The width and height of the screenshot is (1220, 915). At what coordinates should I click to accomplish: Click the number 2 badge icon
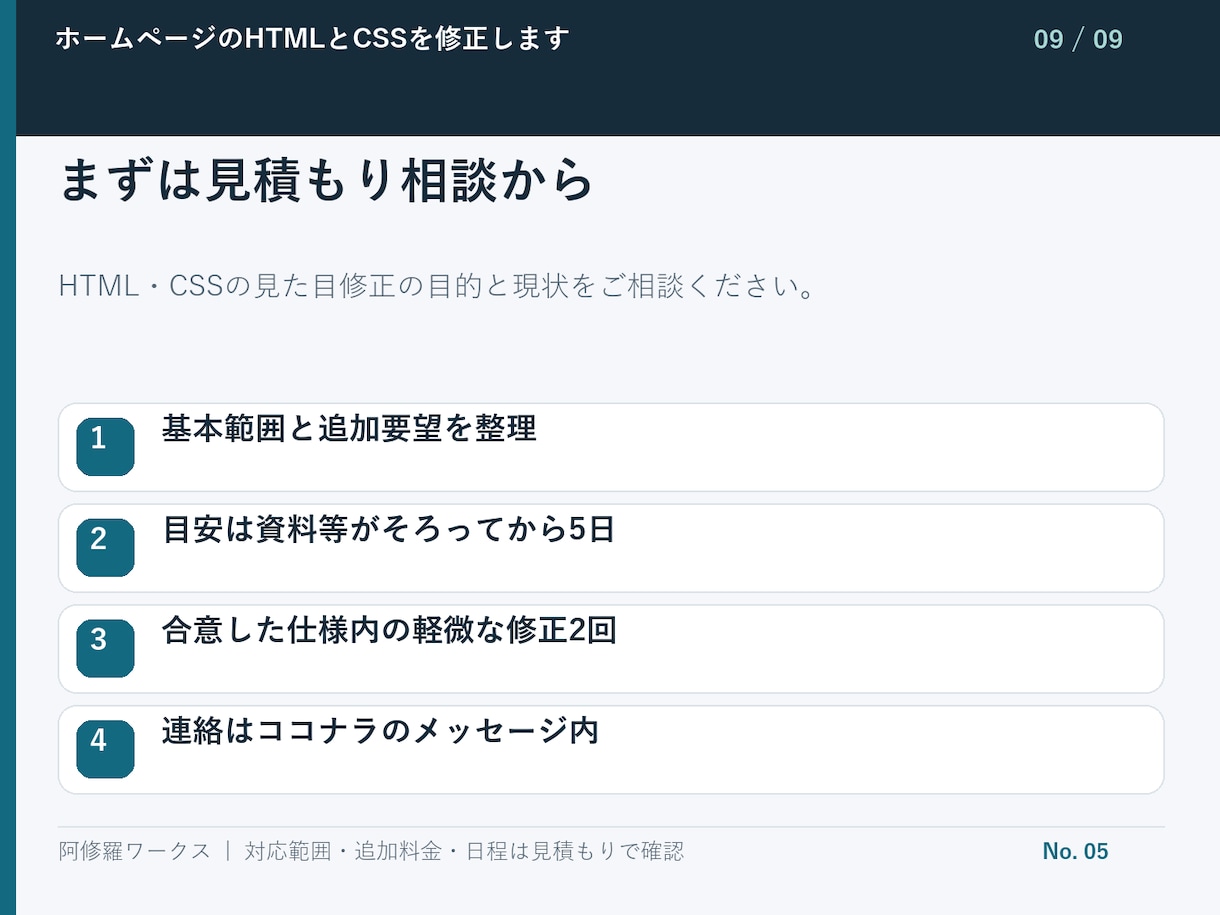click(x=105, y=548)
